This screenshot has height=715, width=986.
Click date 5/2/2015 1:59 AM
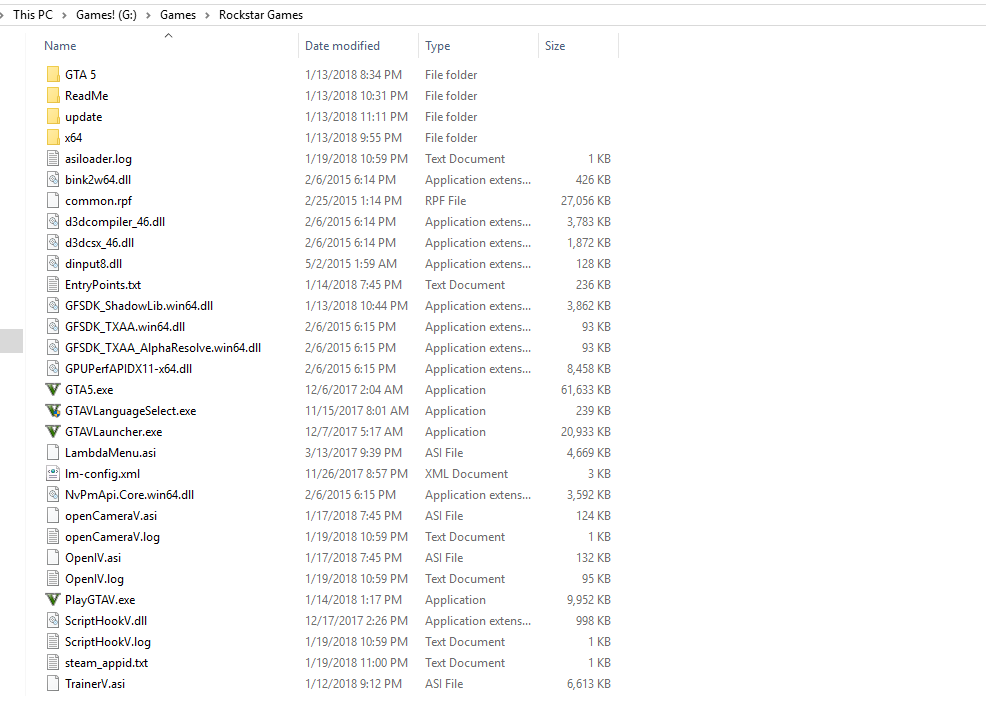click(351, 263)
